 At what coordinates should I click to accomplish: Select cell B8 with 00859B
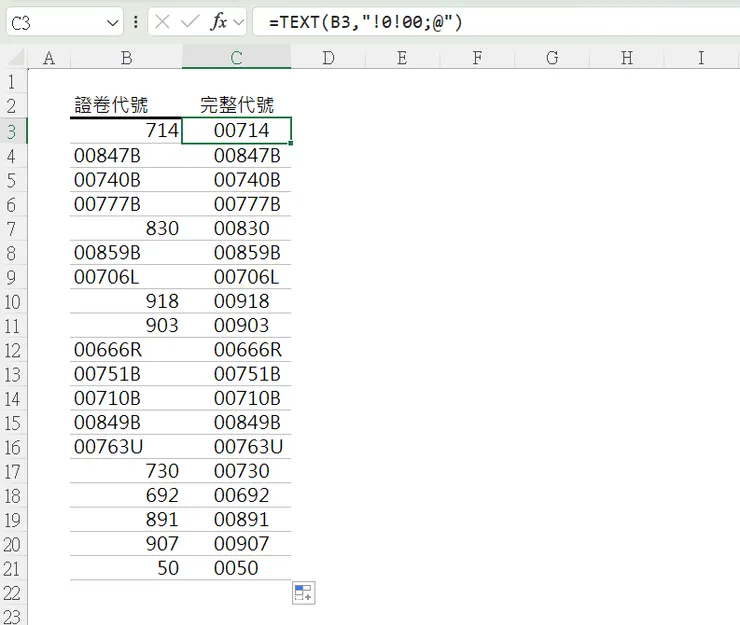coord(126,253)
